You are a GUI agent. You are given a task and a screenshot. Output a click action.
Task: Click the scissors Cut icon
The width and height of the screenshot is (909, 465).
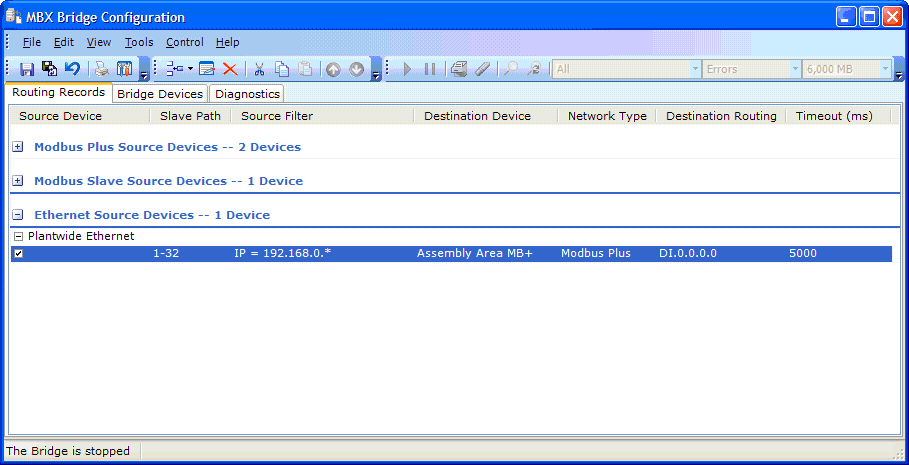pos(259,69)
